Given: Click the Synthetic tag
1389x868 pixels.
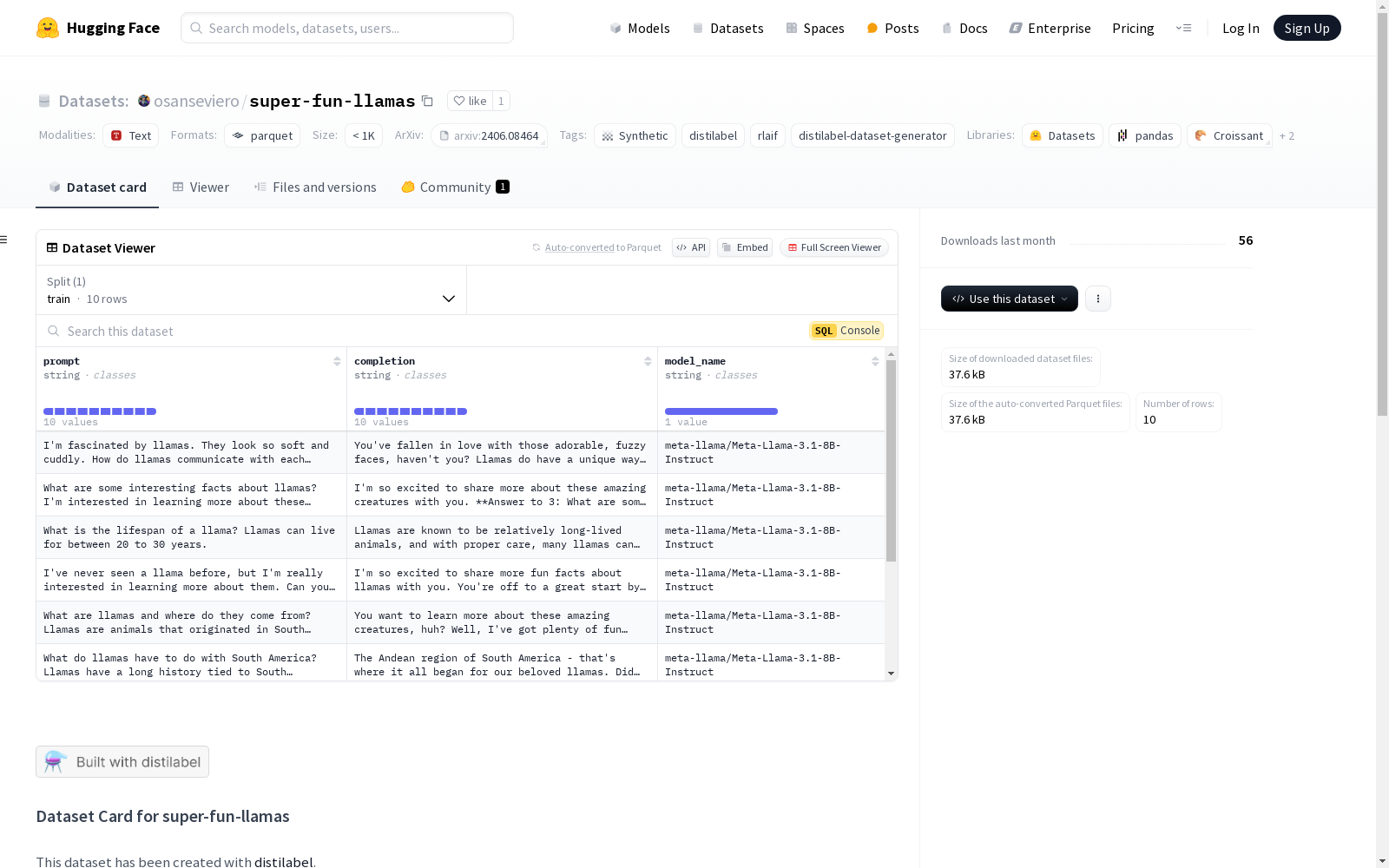Looking at the screenshot, I should pos(635,135).
